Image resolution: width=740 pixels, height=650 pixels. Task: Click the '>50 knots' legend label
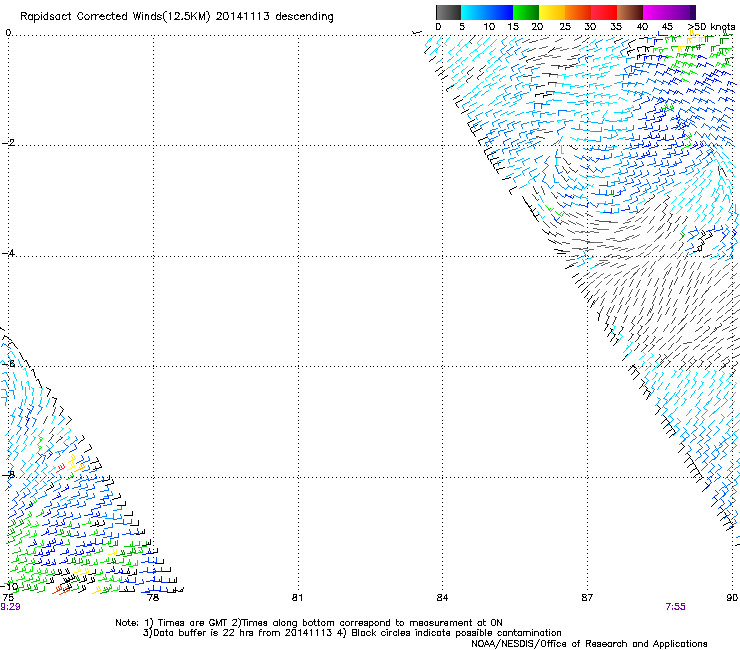tap(712, 26)
